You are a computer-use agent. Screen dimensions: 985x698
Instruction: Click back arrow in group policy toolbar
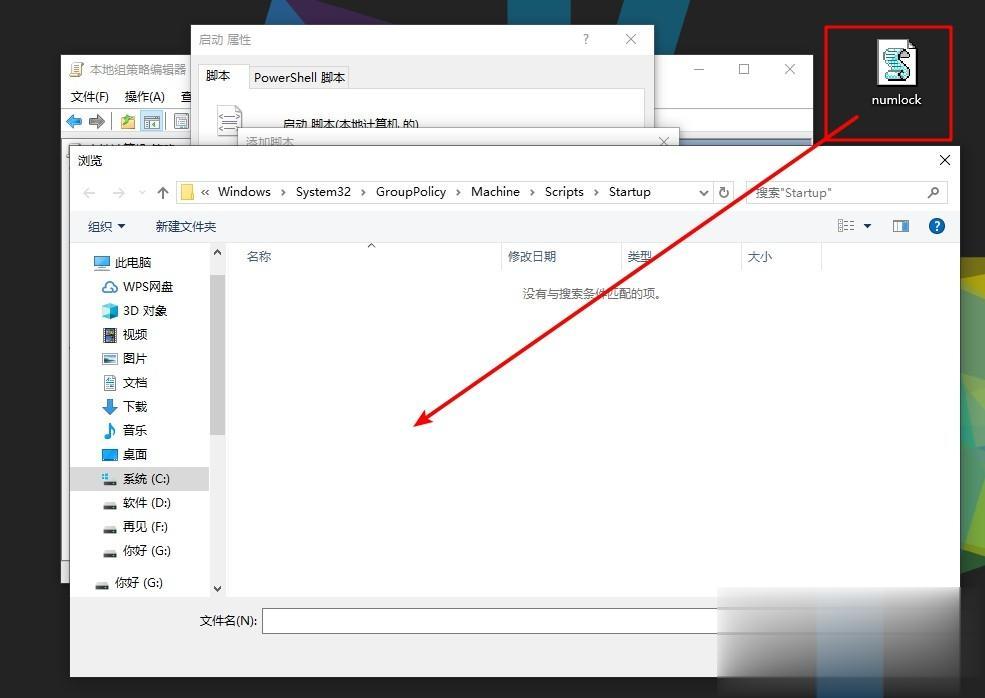pyautogui.click(x=74, y=121)
